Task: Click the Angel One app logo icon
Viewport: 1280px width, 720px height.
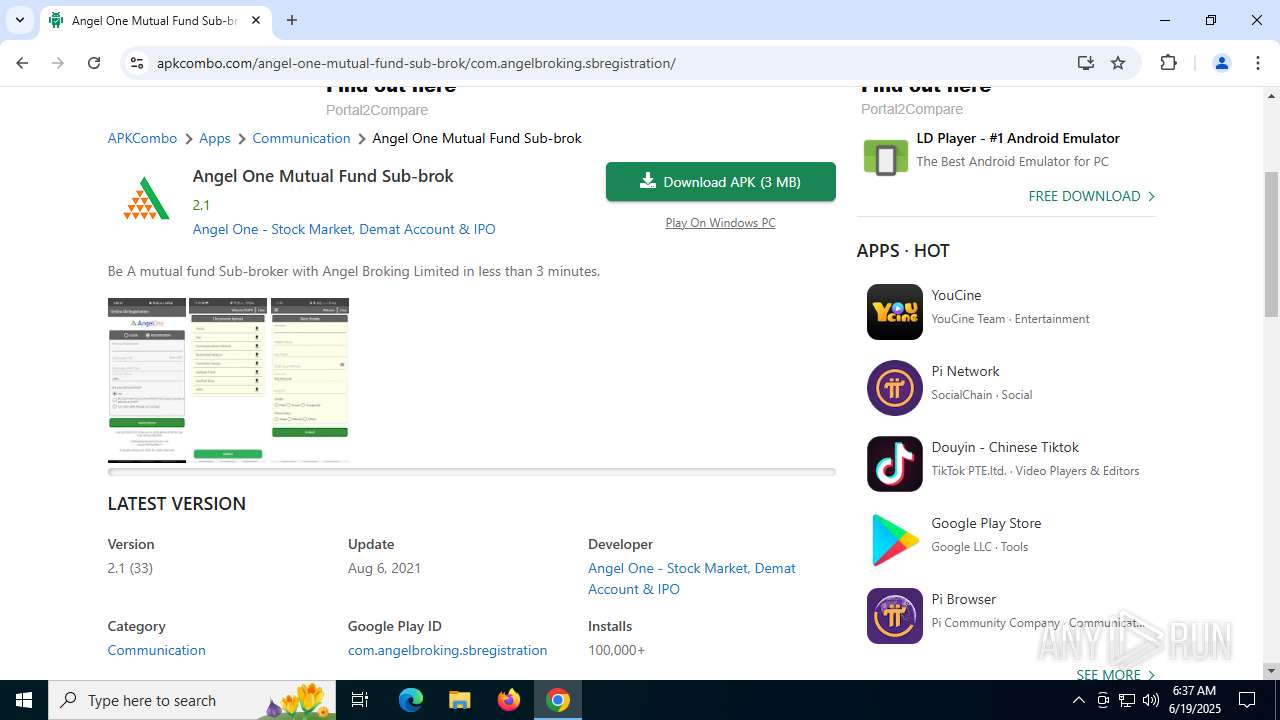Action: (x=146, y=198)
